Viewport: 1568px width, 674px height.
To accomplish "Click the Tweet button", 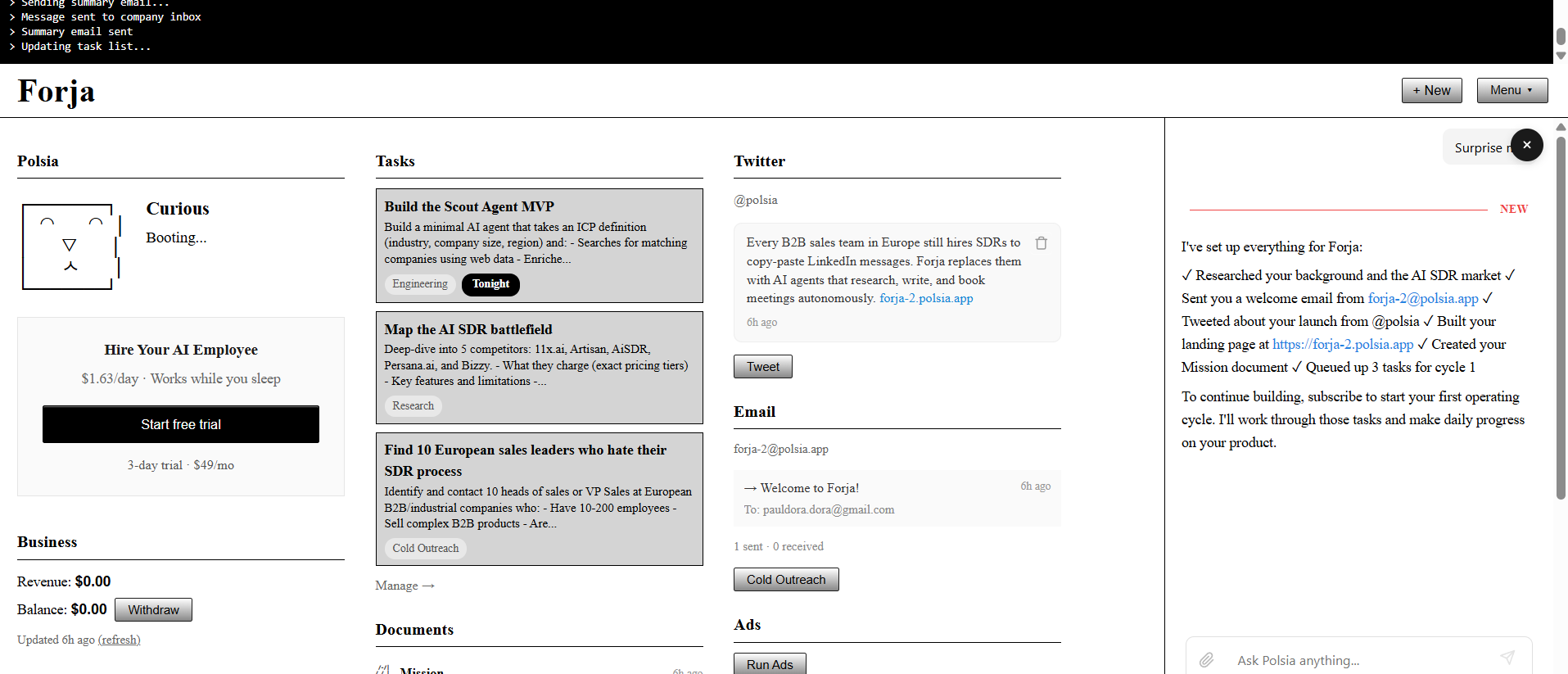I will [762, 367].
